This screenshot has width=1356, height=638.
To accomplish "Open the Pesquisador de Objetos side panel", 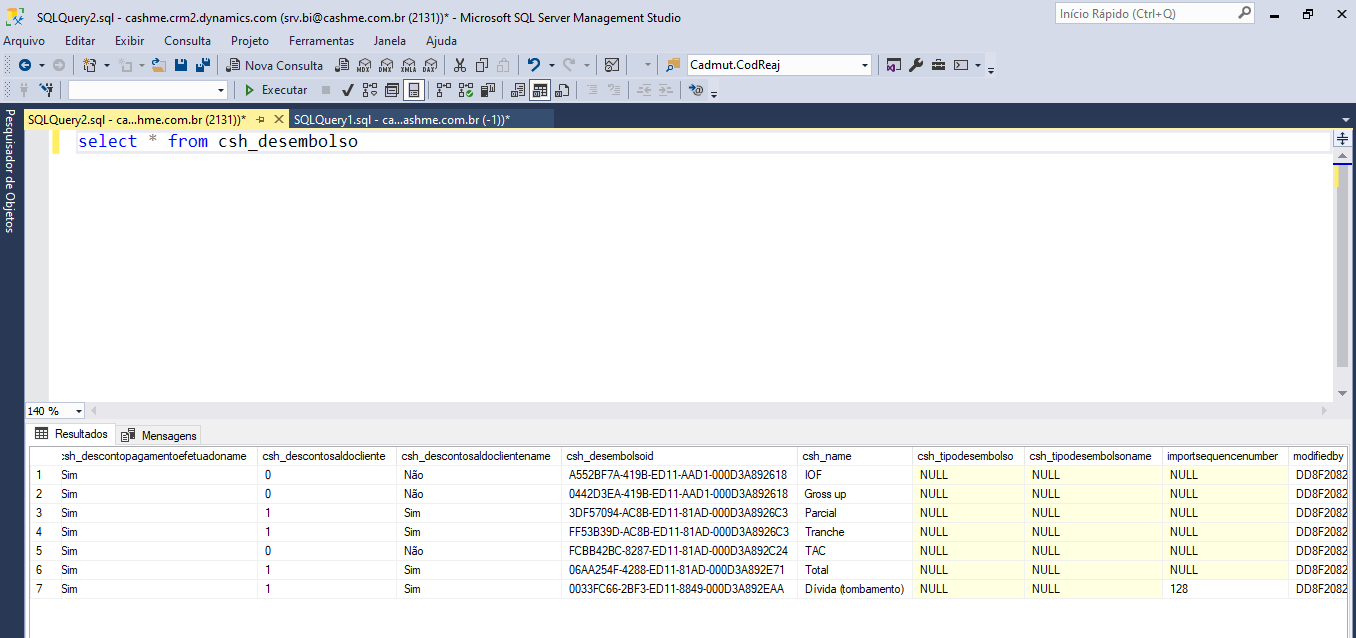I will pyautogui.click(x=9, y=170).
